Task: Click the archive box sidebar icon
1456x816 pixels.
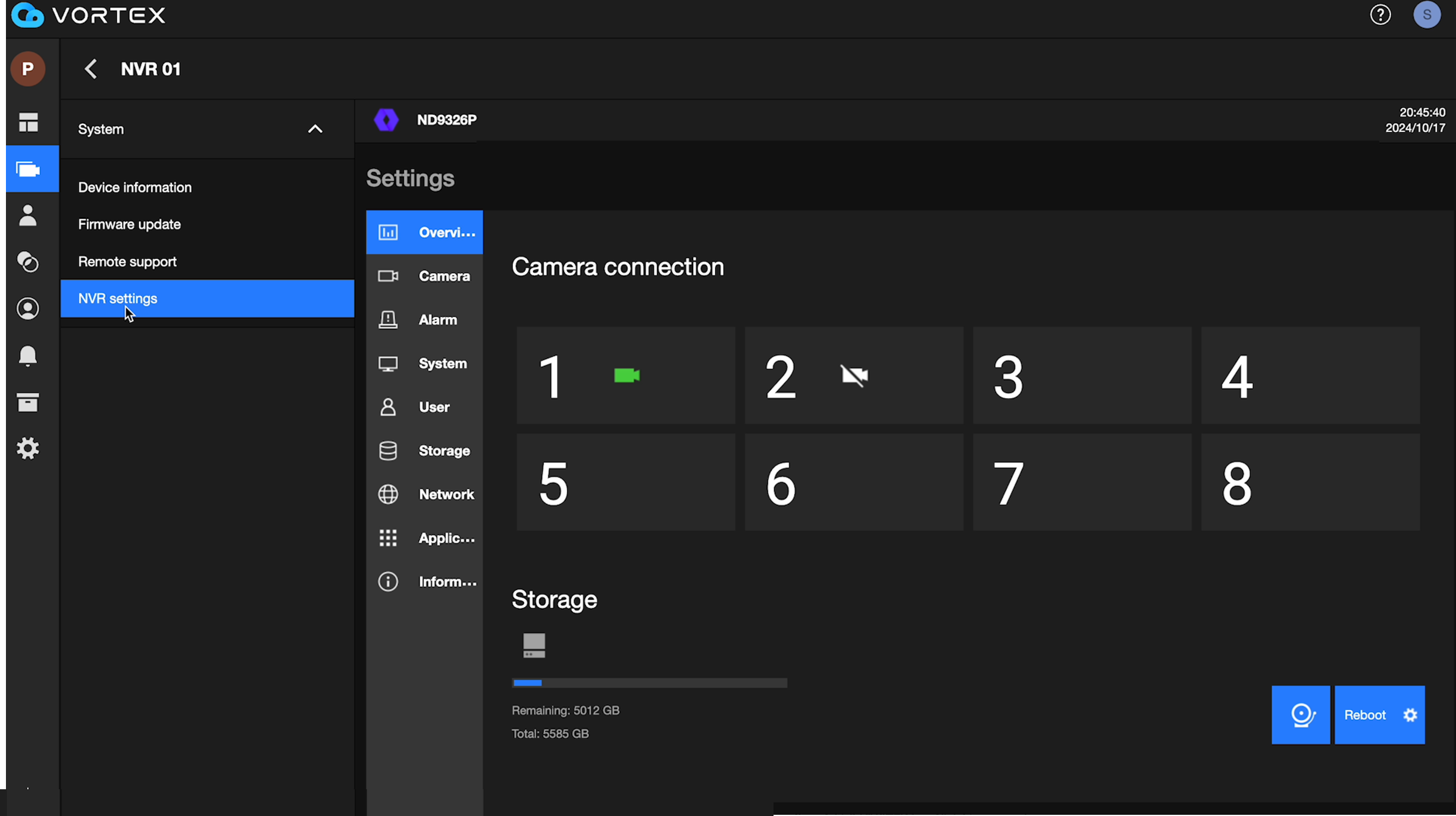Action: (x=28, y=403)
